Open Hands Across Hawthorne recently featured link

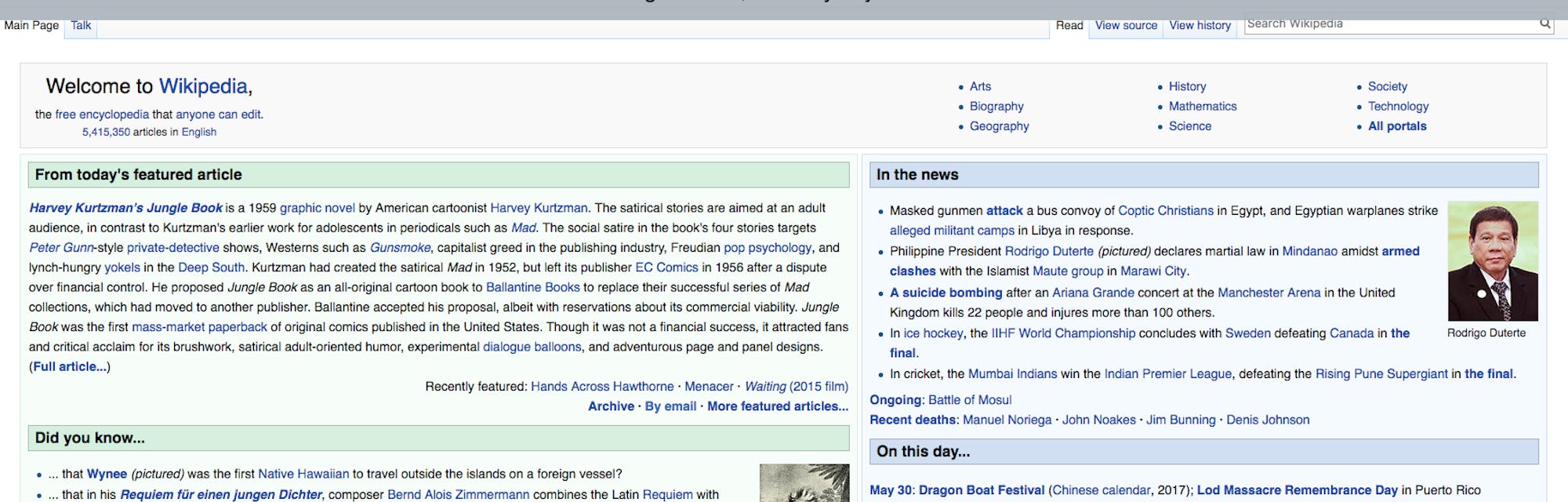click(602, 387)
